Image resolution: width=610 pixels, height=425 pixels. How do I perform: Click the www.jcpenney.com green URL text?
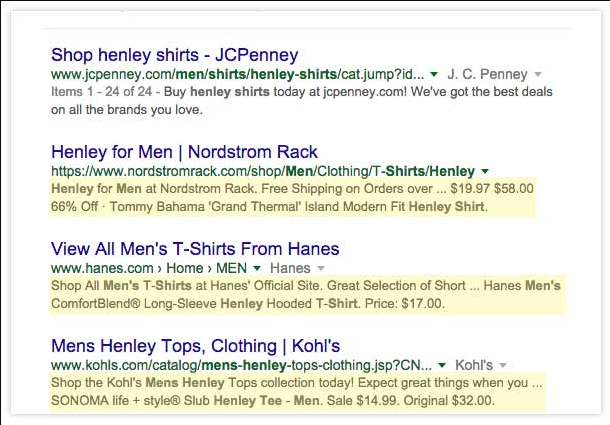[x=238, y=74]
